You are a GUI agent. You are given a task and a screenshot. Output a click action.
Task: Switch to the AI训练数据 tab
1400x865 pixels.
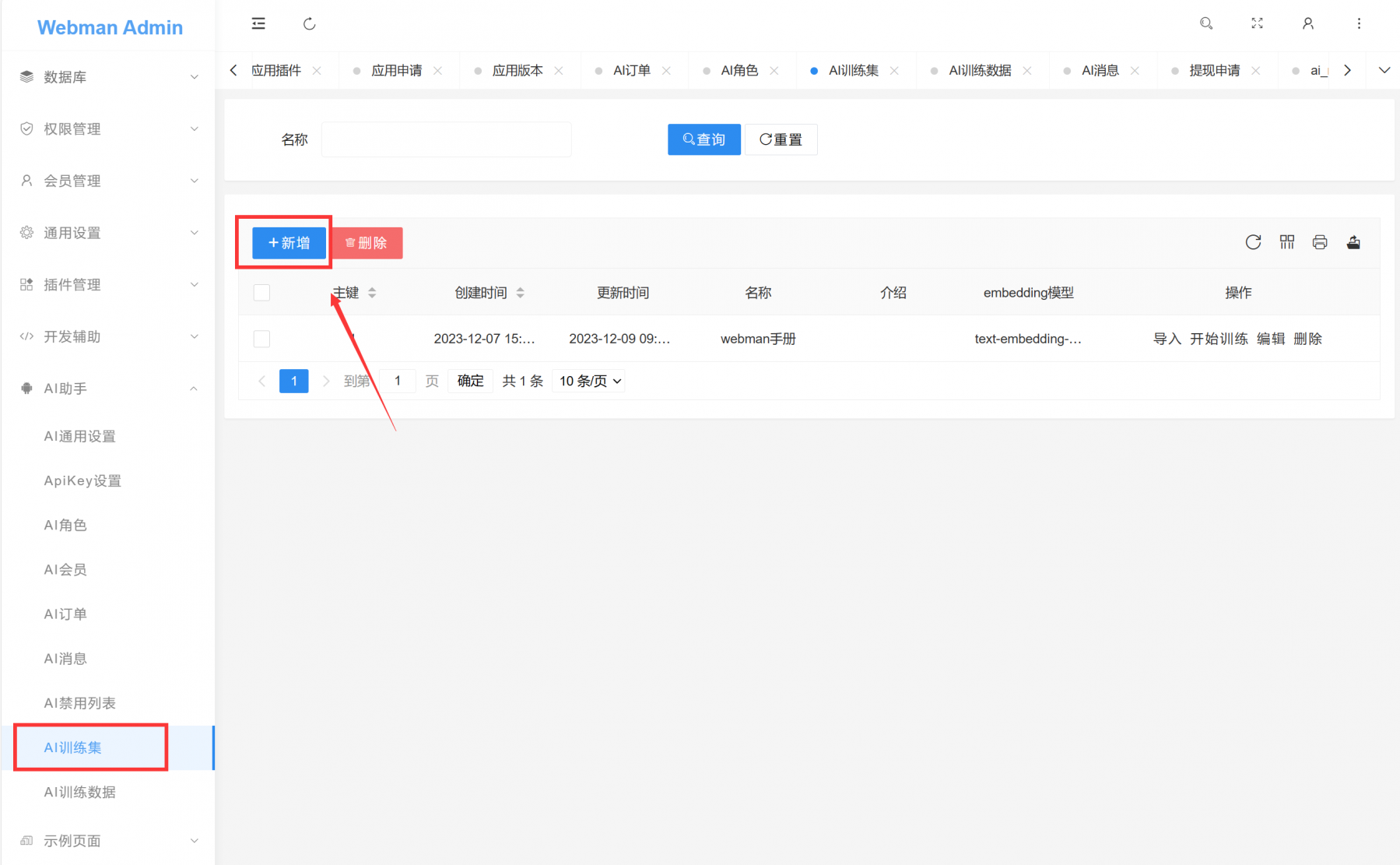(980, 70)
